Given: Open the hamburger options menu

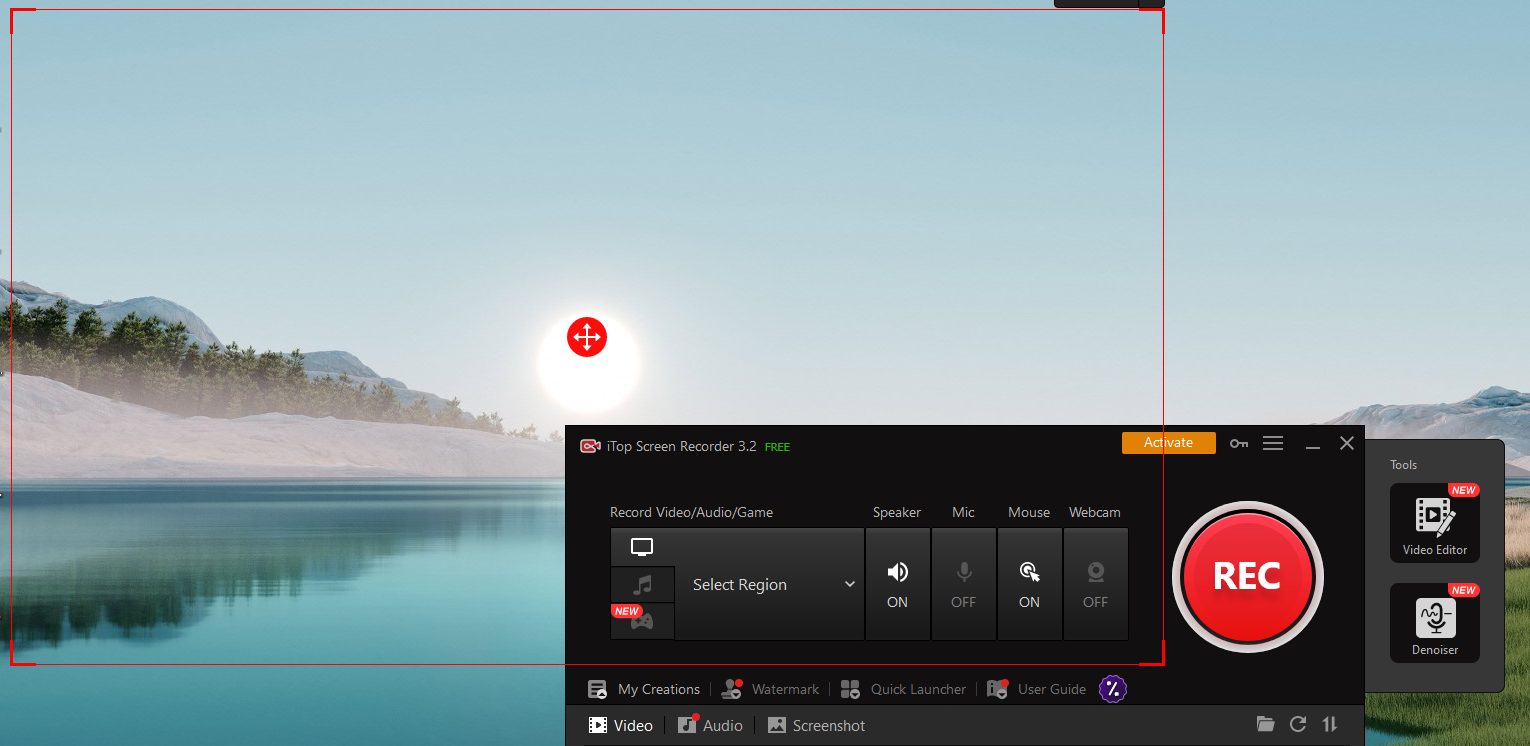Looking at the screenshot, I should pos(1273,443).
